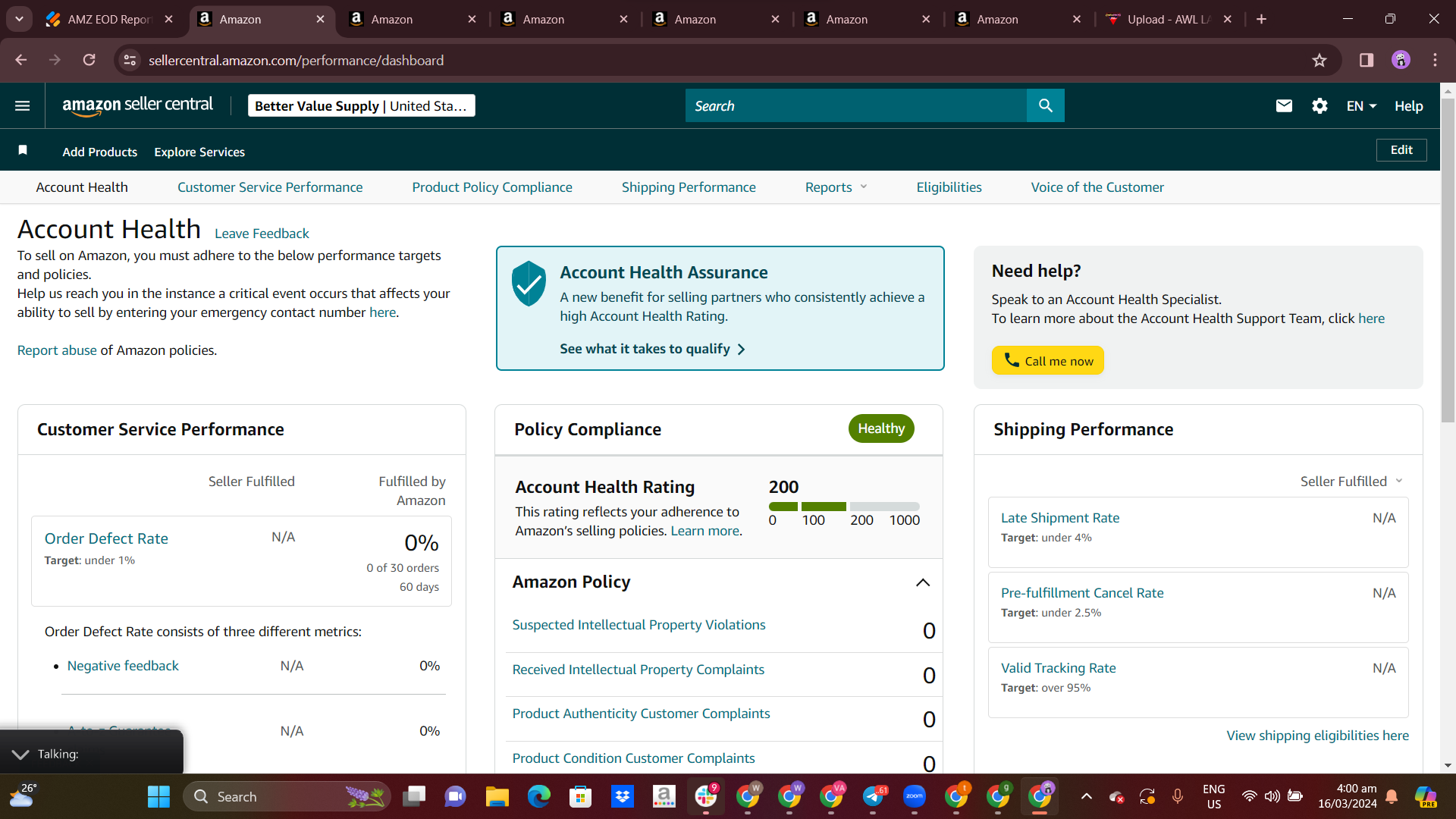Open the Help link in header
Viewport: 1456px width, 819px height.
click(x=1408, y=106)
